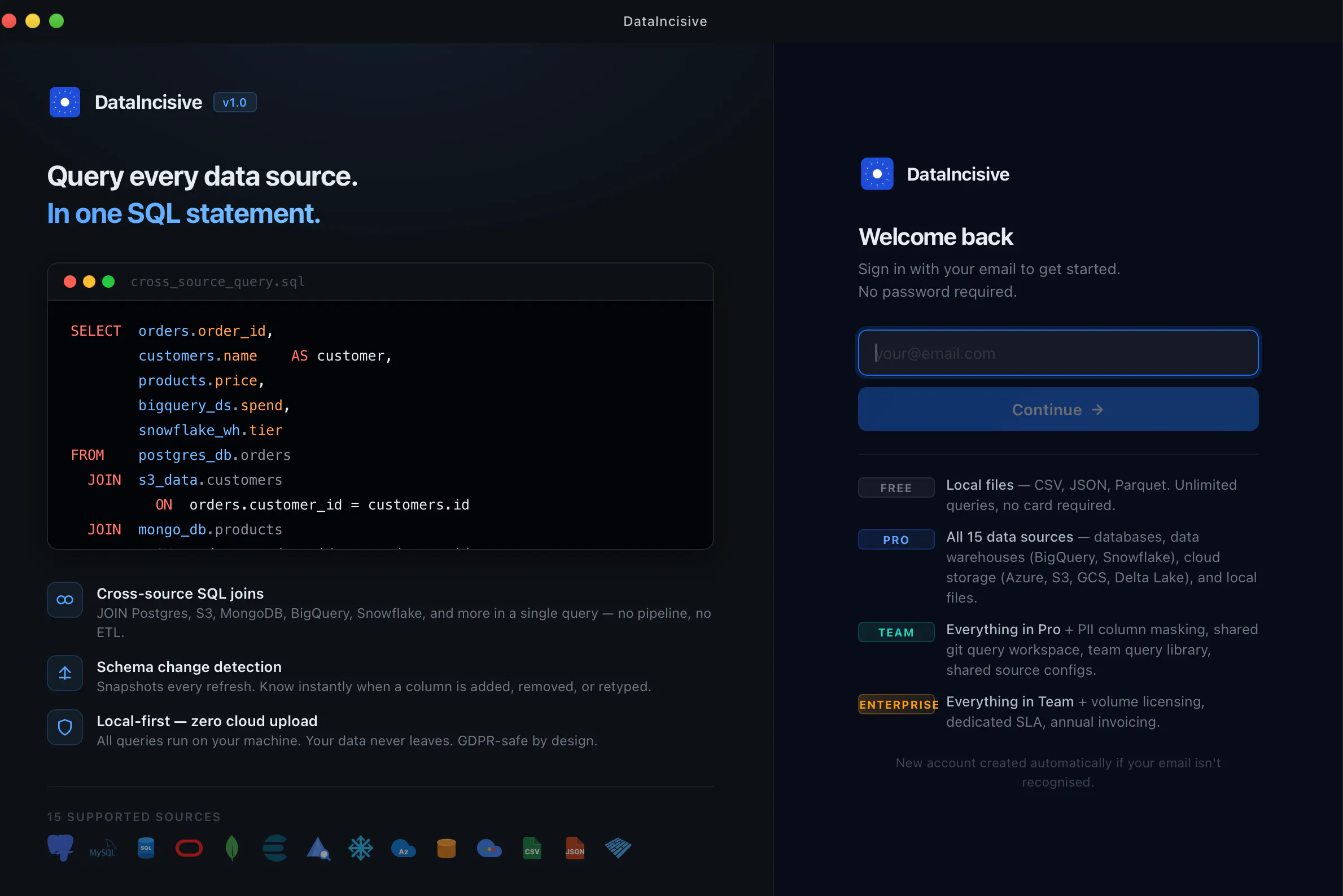Click the 'Schema change detection' feature title

coord(189,667)
